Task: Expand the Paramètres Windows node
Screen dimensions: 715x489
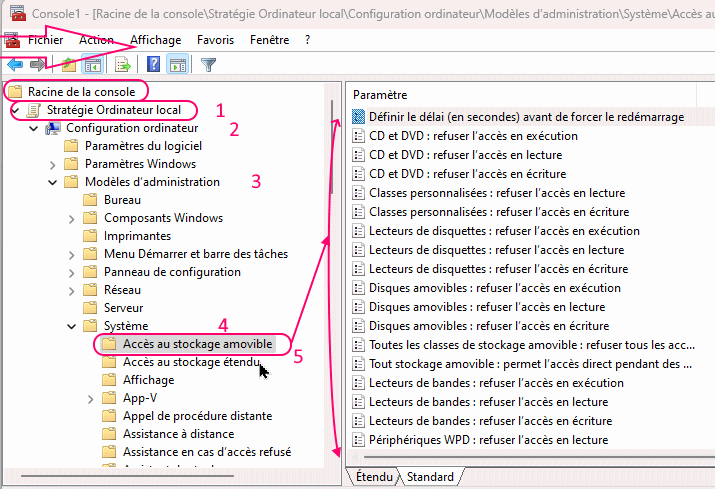Action: [52, 165]
